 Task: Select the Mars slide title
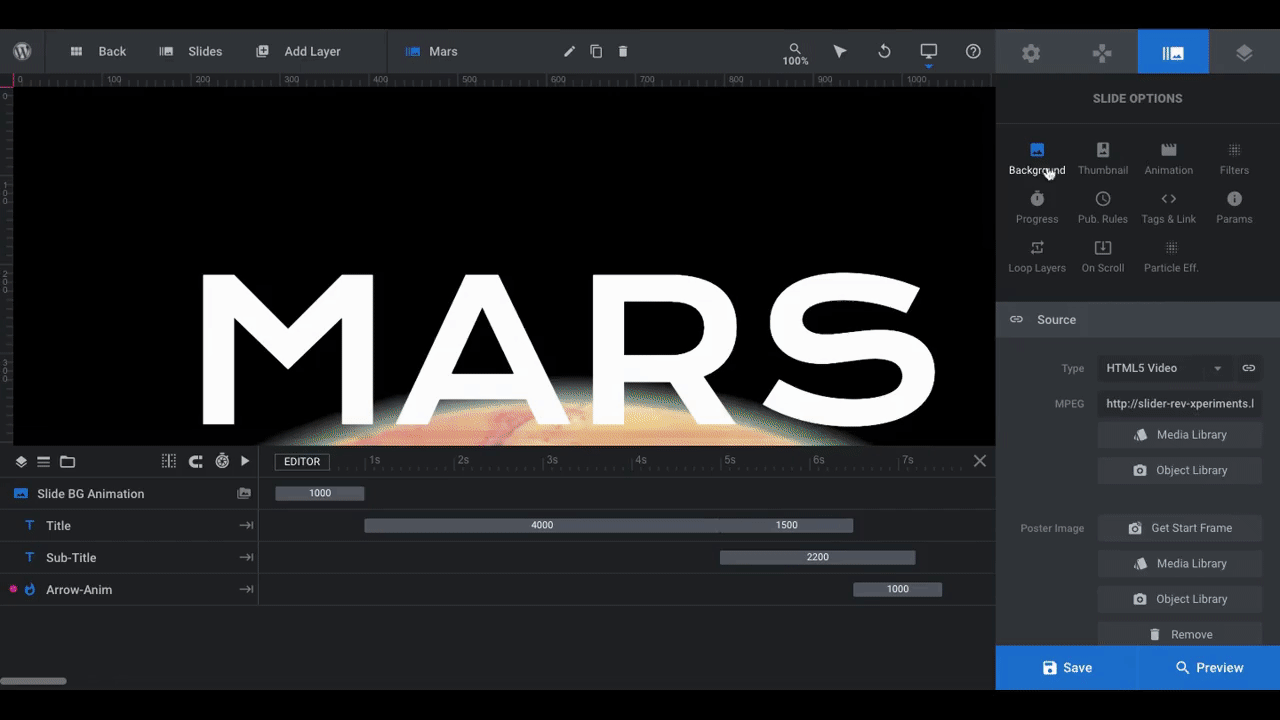point(443,51)
